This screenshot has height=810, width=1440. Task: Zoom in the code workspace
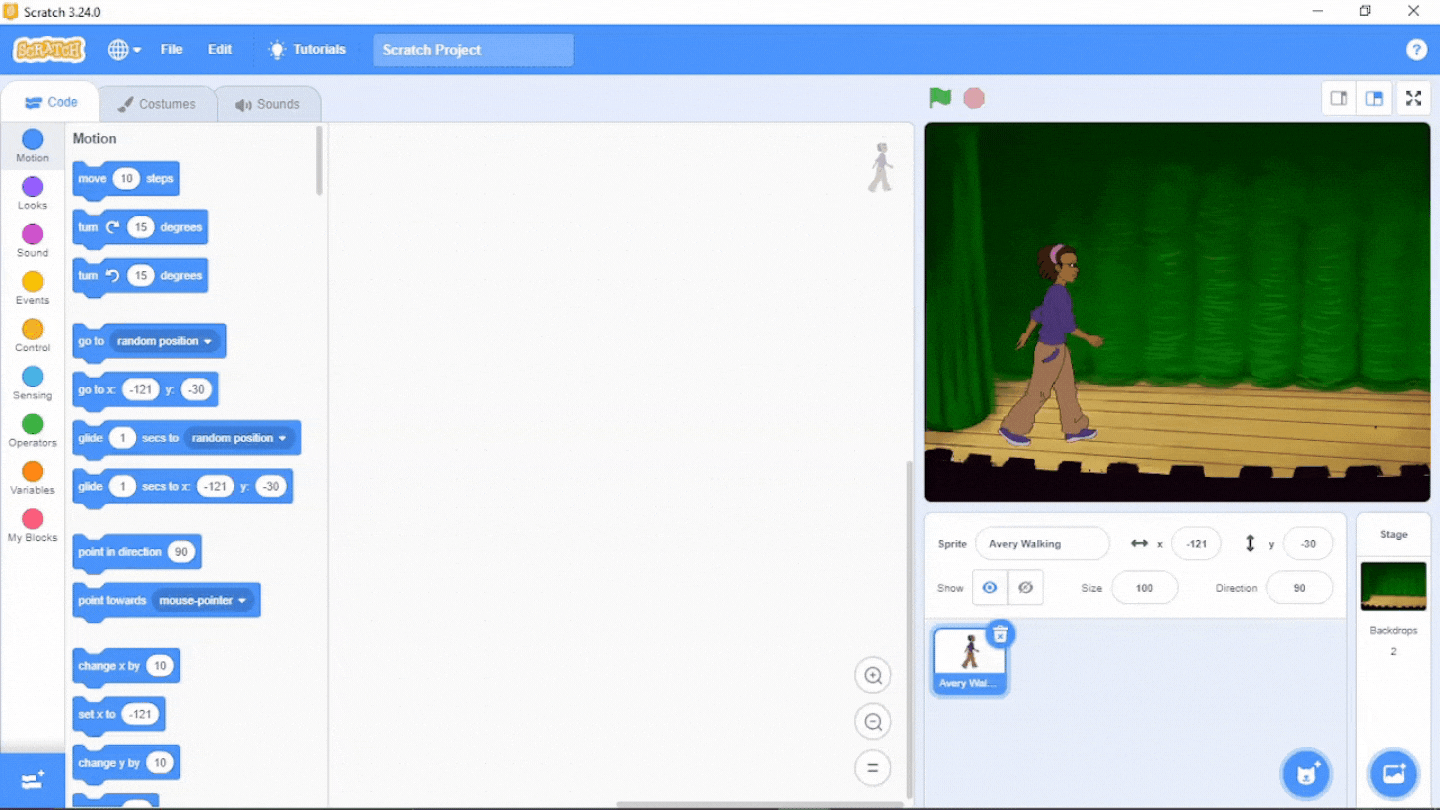873,676
